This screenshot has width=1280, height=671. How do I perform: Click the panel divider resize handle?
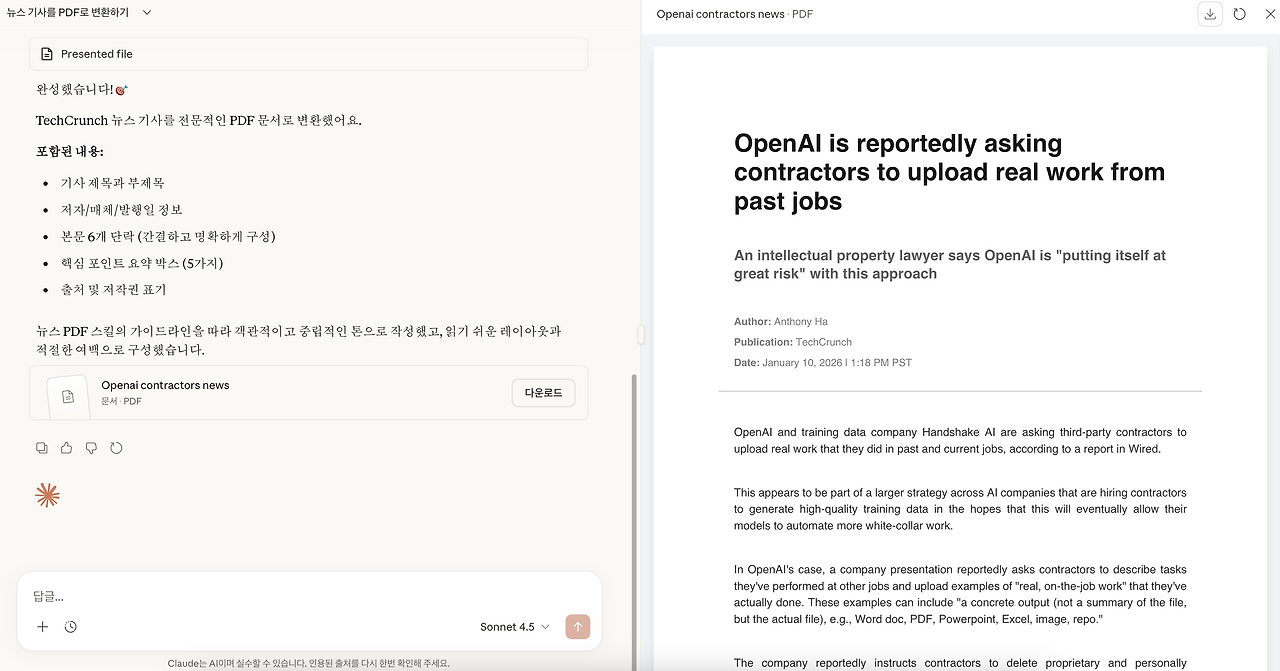(641, 335)
